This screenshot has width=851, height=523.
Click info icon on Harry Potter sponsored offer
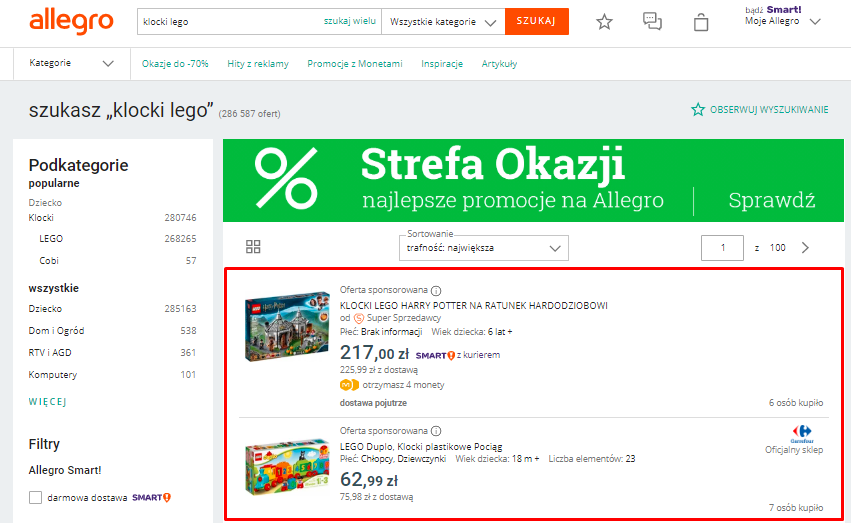pos(436,290)
